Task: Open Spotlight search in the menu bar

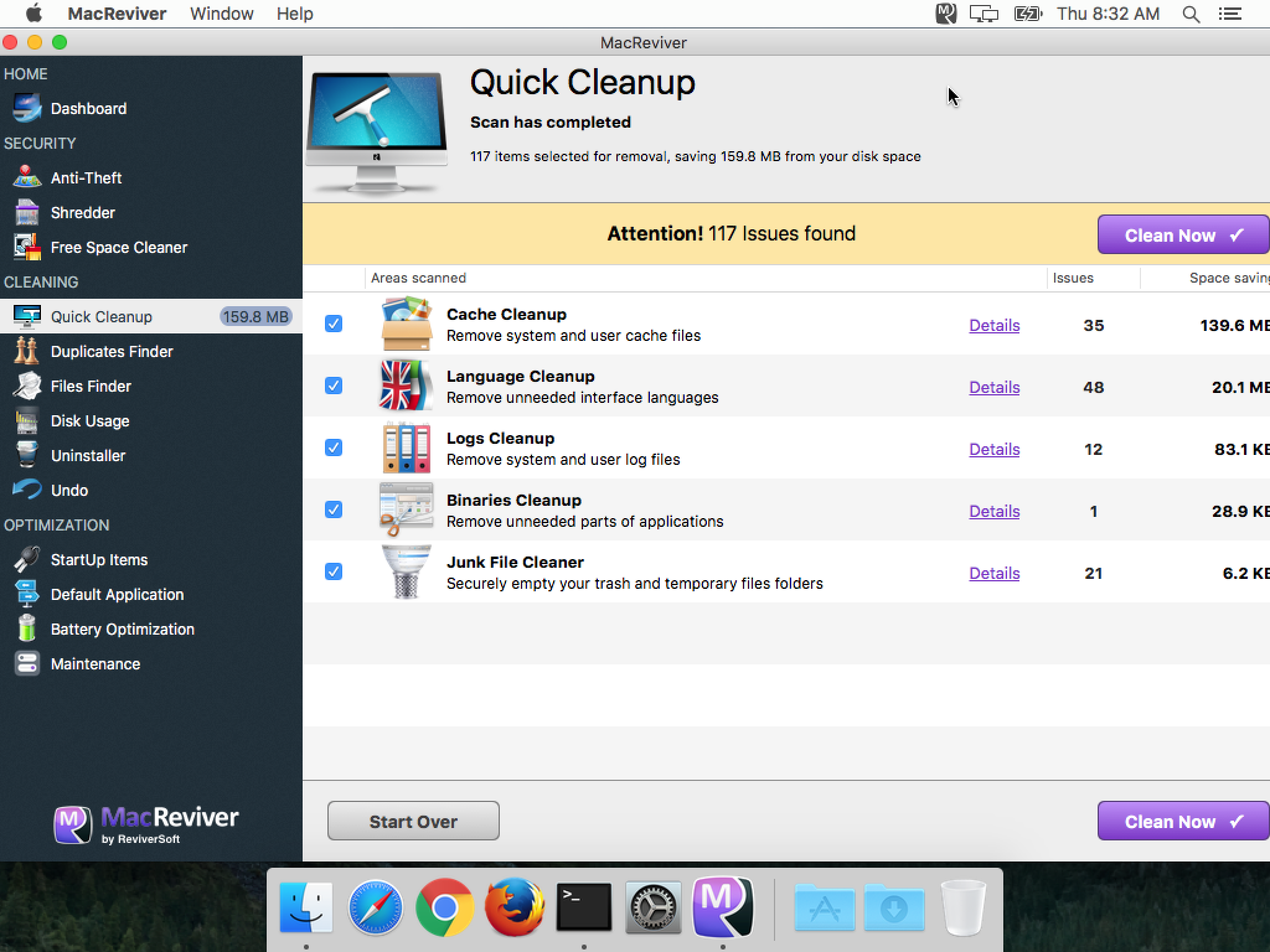Action: (1190, 14)
